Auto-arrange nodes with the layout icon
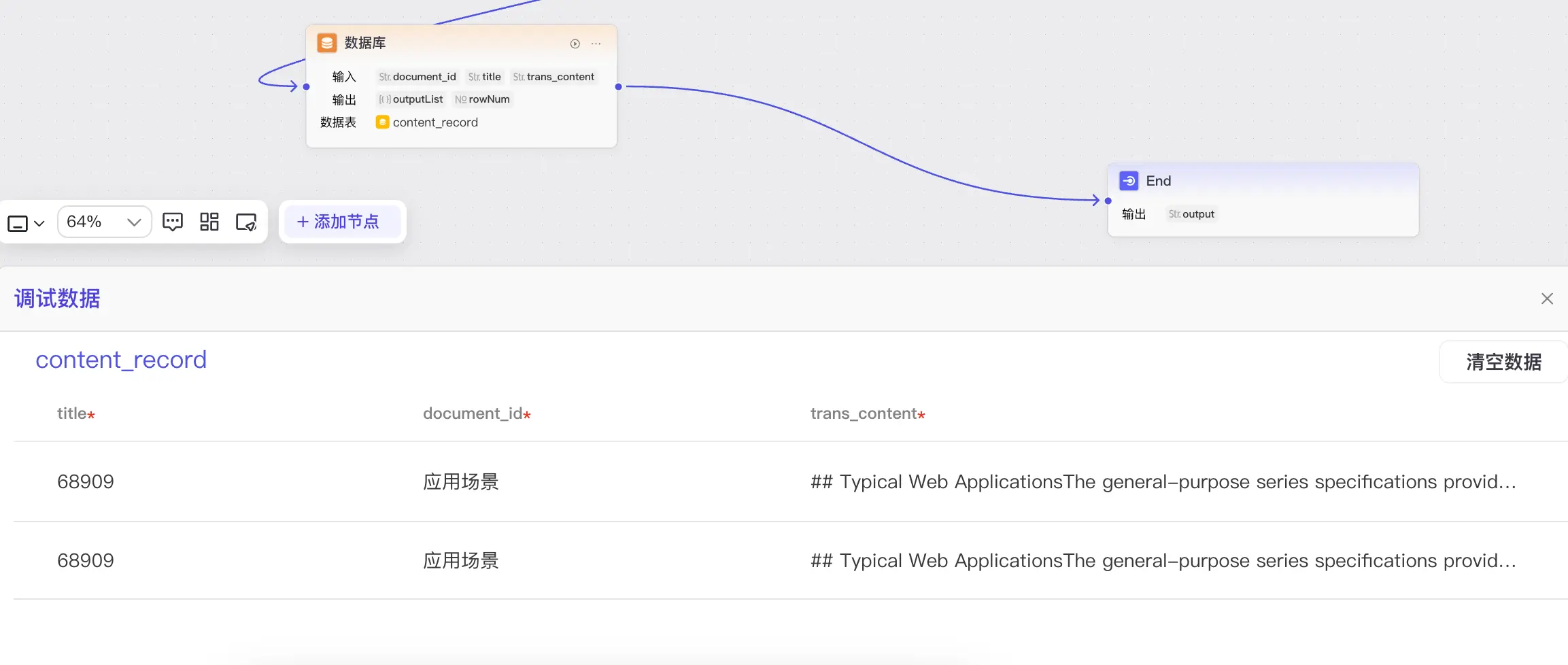Image resolution: width=1568 pixels, height=665 pixels. (209, 222)
